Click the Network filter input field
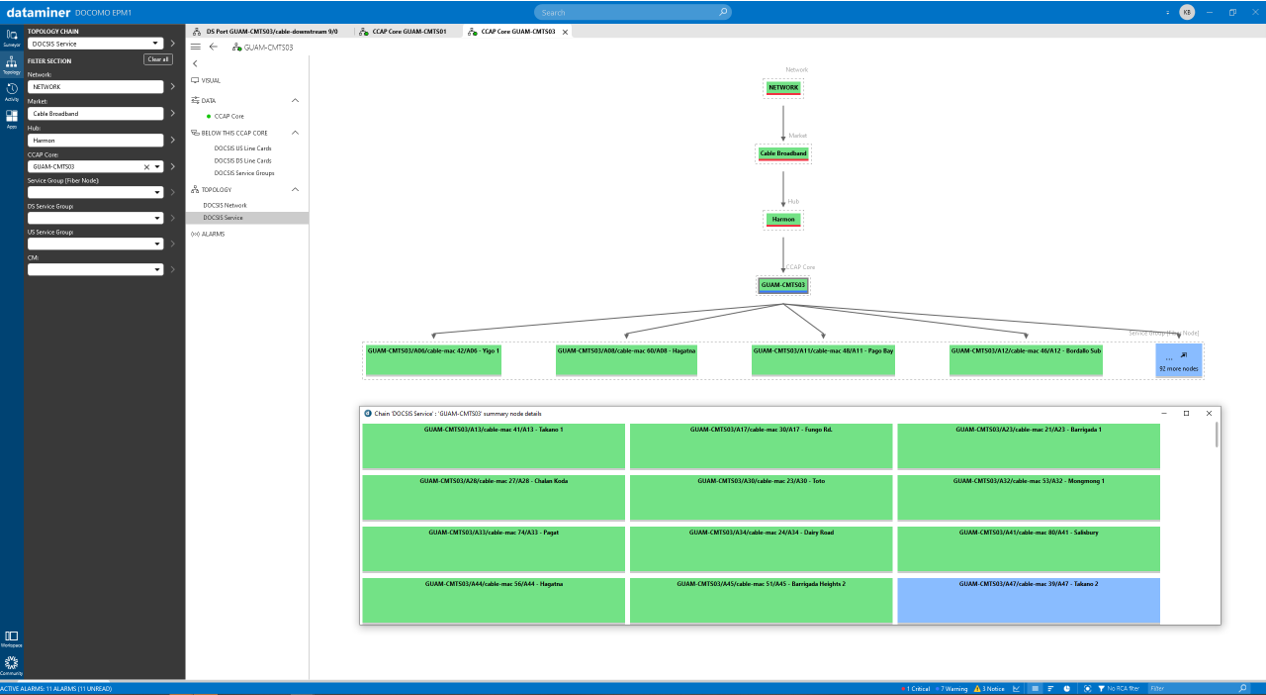 tap(95, 87)
